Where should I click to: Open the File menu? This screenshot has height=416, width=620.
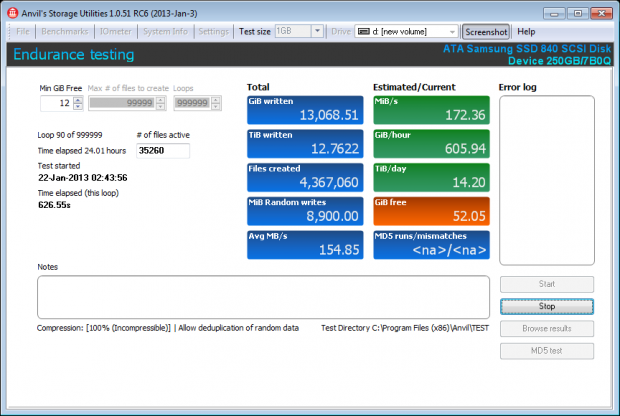click(23, 32)
